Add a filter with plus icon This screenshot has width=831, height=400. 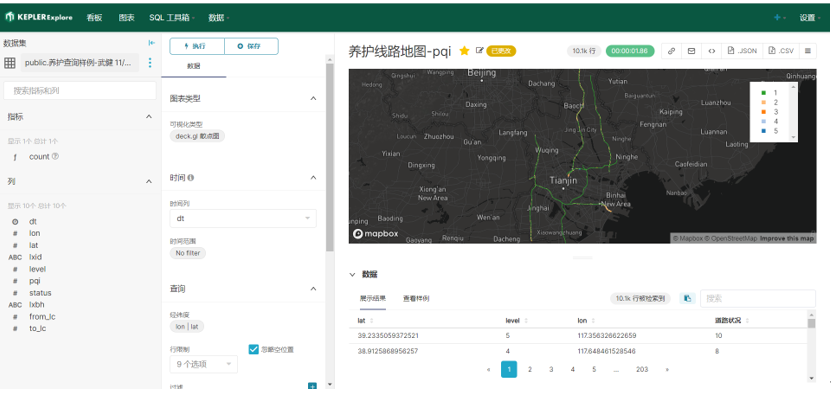click(x=312, y=386)
